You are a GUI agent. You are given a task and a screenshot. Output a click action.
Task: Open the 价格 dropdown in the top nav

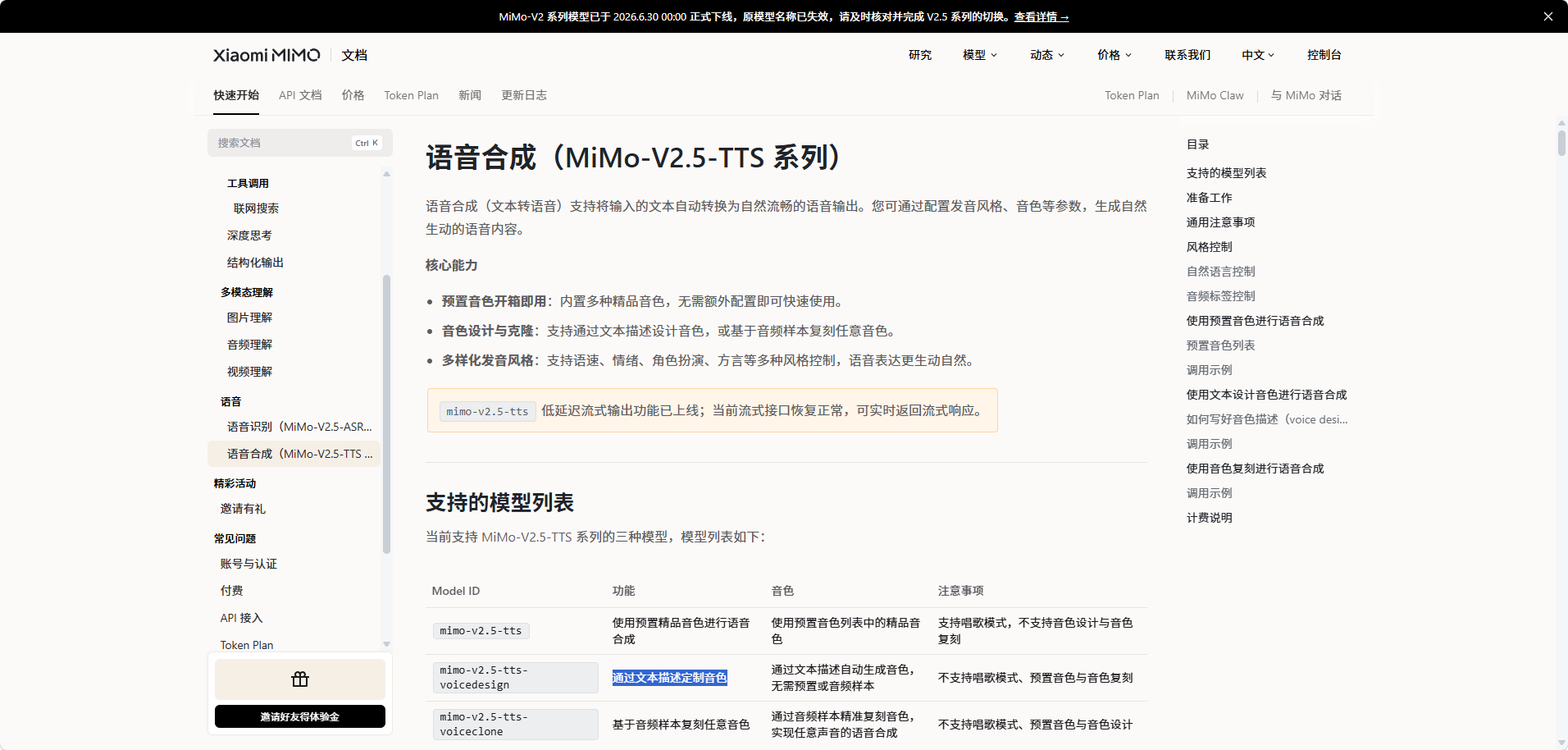pyautogui.click(x=1114, y=55)
